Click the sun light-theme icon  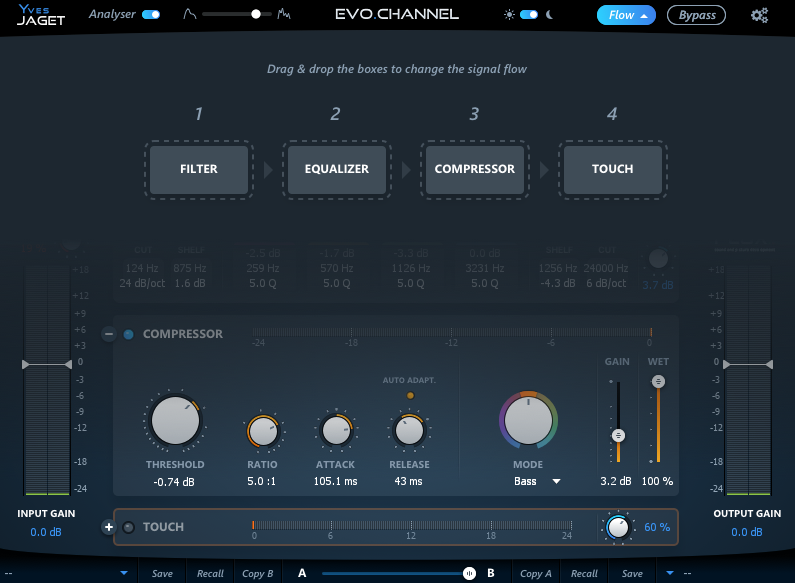509,15
